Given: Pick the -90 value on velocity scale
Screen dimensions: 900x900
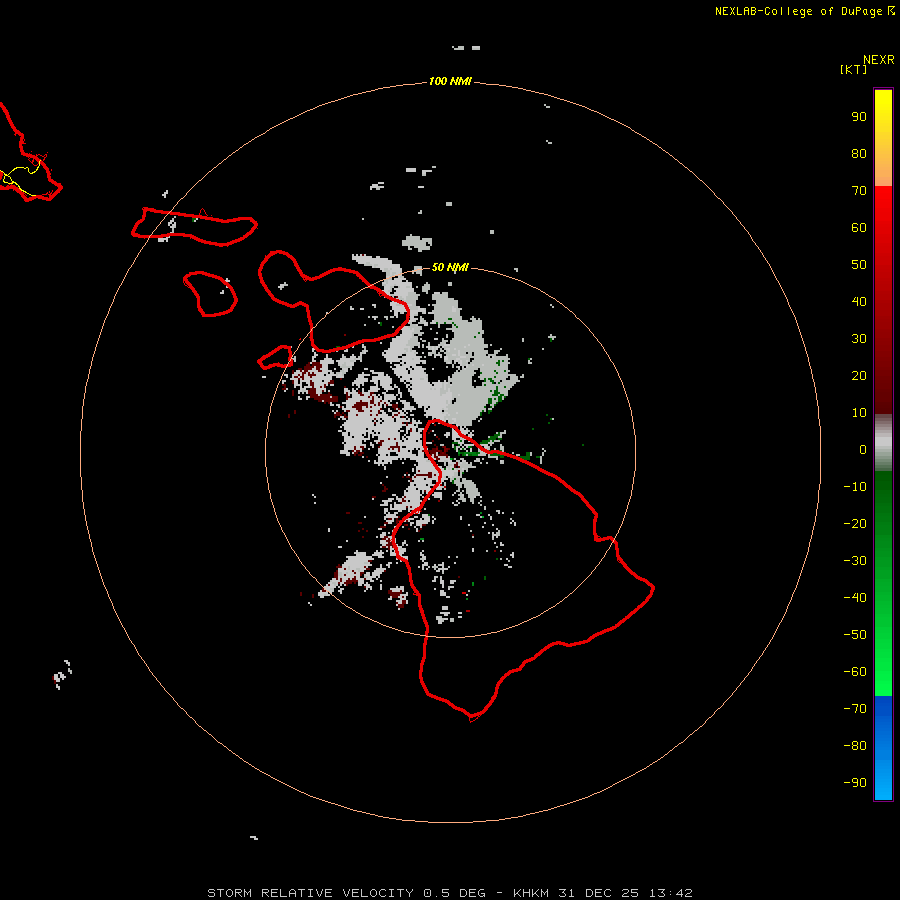Looking at the screenshot, I should [x=855, y=783].
